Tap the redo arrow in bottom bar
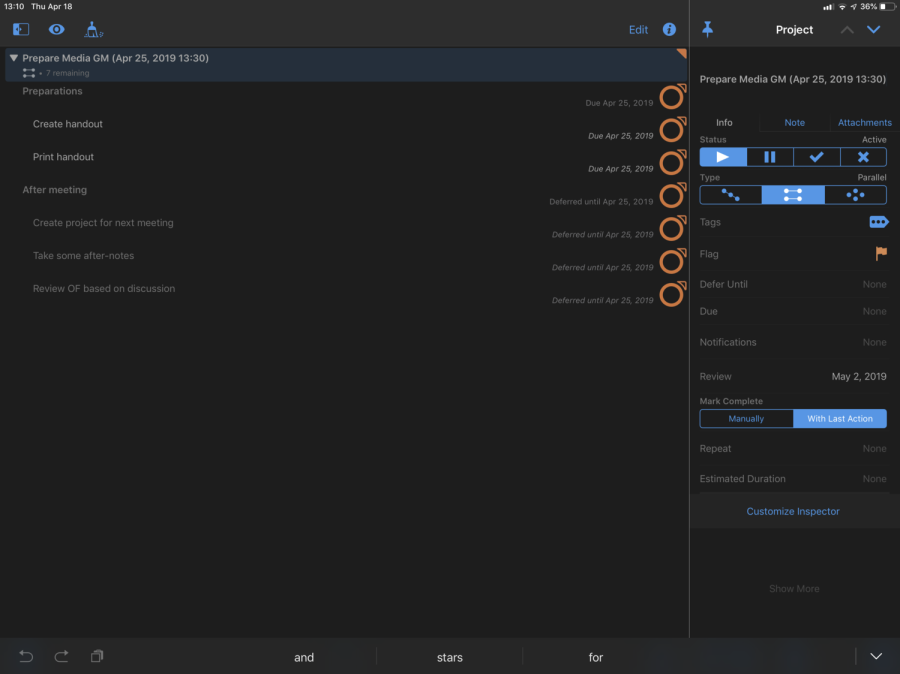The width and height of the screenshot is (900, 674). point(61,656)
